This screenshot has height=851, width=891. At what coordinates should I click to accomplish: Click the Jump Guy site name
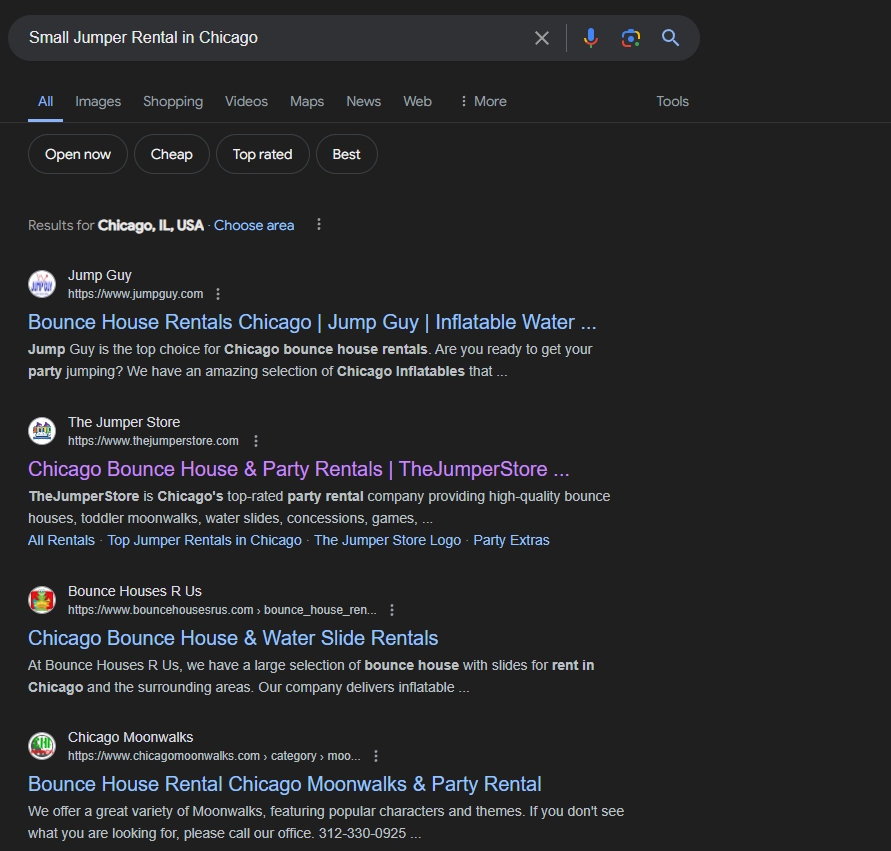[x=100, y=275]
